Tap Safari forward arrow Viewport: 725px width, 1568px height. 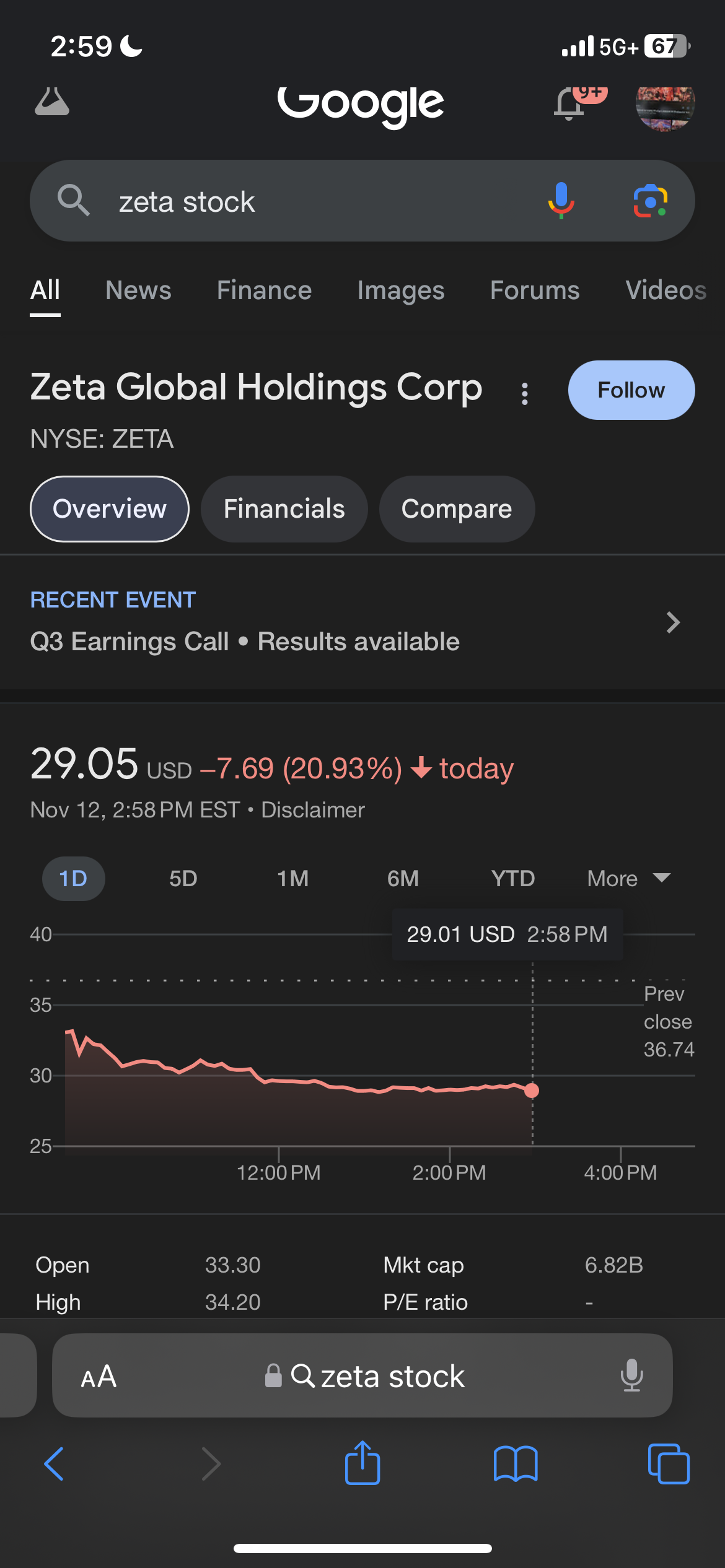pos(211,1464)
